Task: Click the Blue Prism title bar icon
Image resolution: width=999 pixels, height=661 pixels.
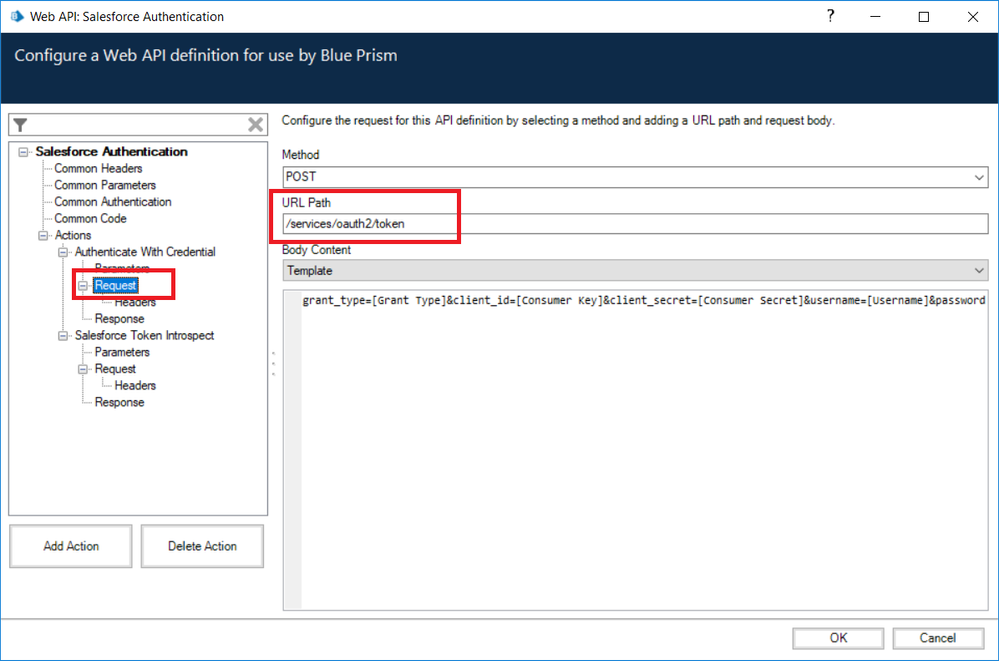Action: pyautogui.click(x=17, y=17)
